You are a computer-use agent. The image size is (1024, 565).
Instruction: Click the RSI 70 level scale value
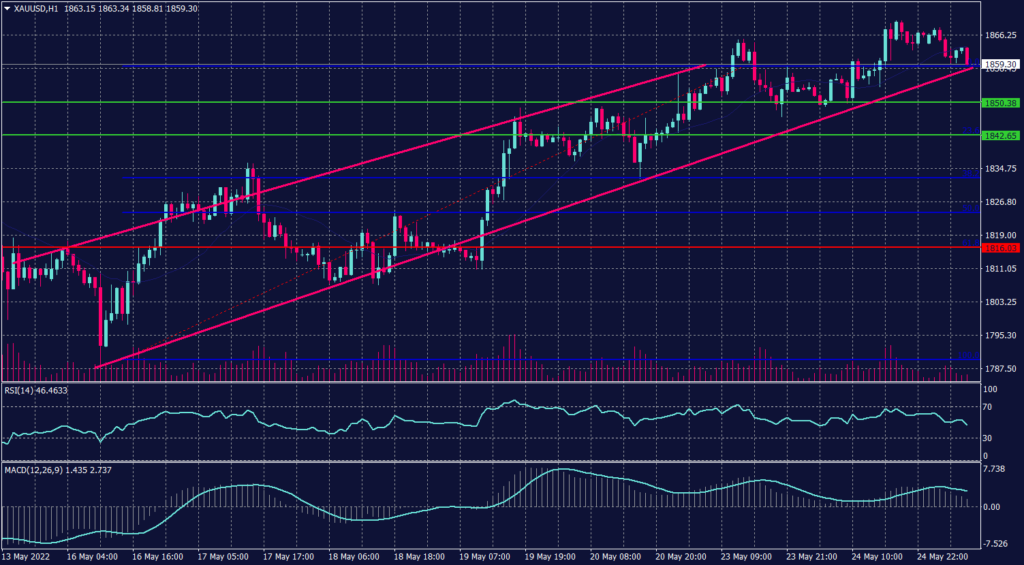coord(986,409)
